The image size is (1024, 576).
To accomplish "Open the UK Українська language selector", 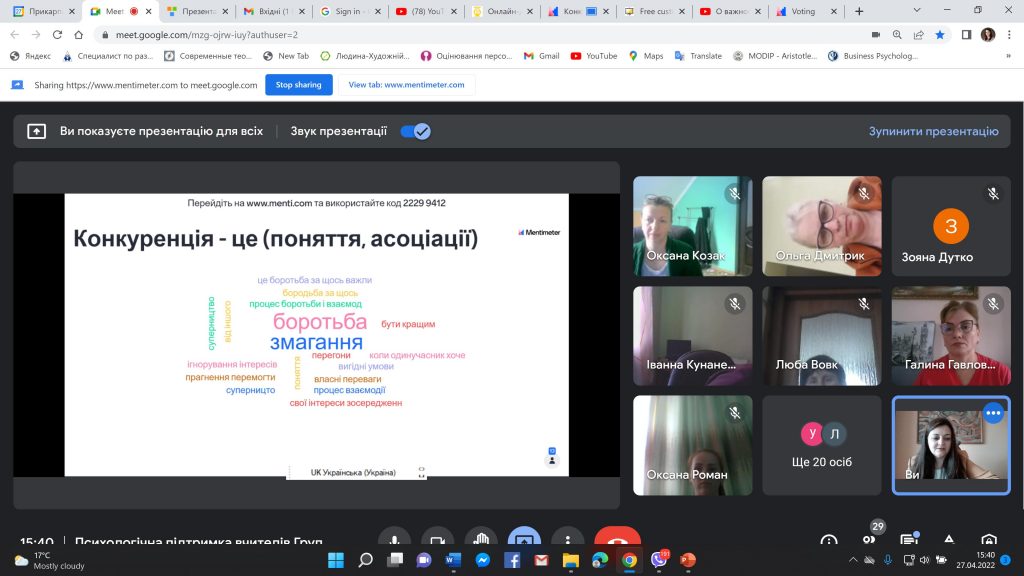I will (x=353, y=472).
